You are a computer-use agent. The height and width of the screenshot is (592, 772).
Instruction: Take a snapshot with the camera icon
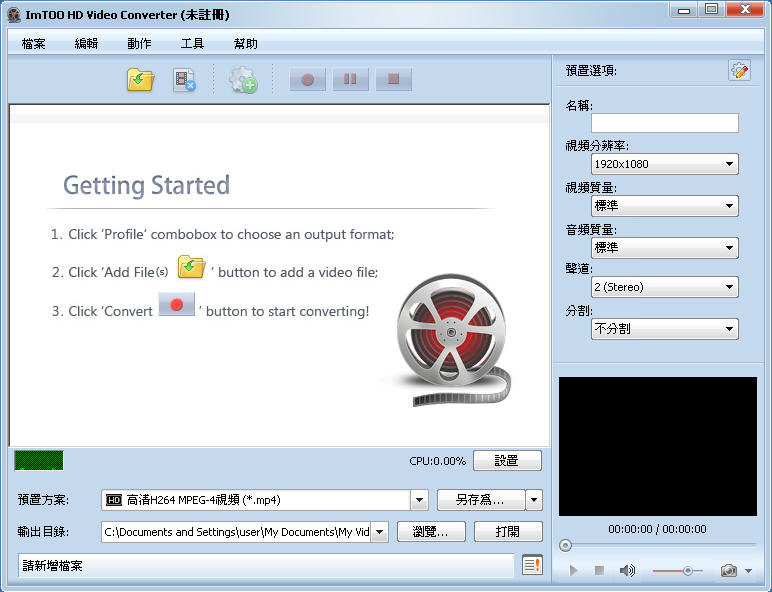click(729, 570)
